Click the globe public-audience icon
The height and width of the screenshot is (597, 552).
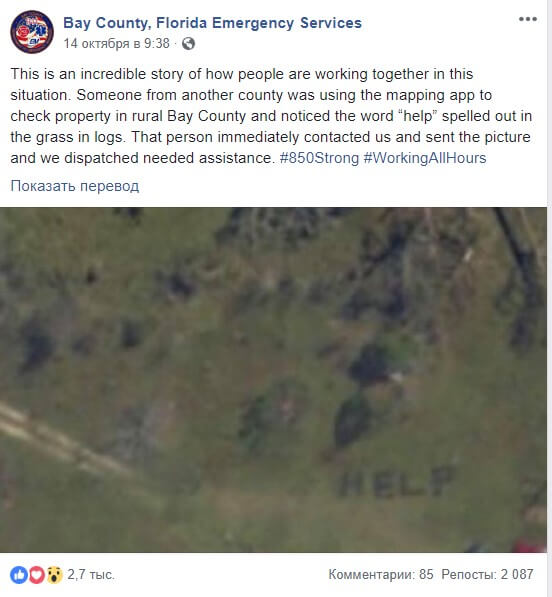click(188, 44)
